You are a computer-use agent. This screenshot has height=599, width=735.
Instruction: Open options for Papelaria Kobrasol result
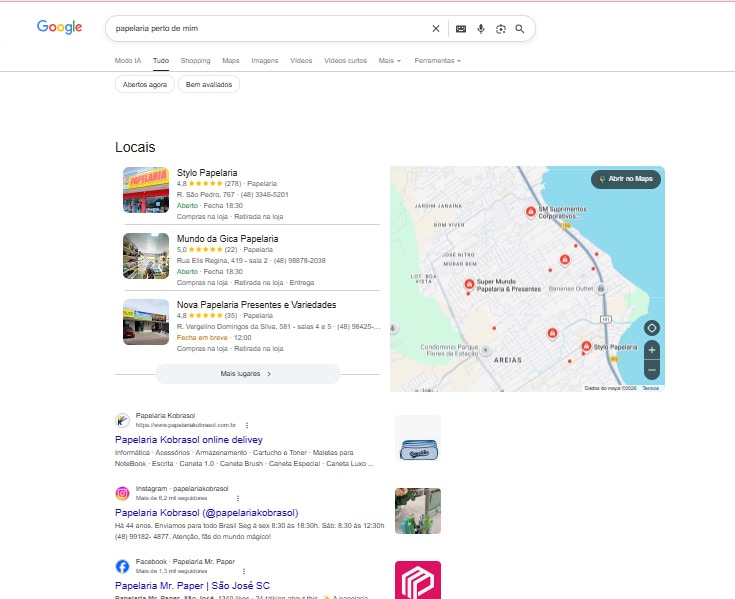tap(247, 425)
